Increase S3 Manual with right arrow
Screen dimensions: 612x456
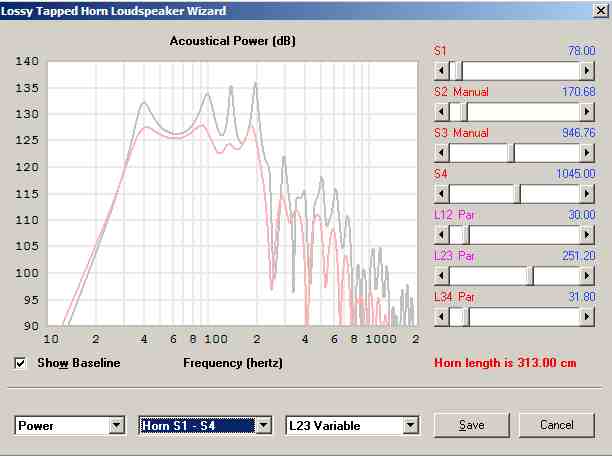click(586, 153)
